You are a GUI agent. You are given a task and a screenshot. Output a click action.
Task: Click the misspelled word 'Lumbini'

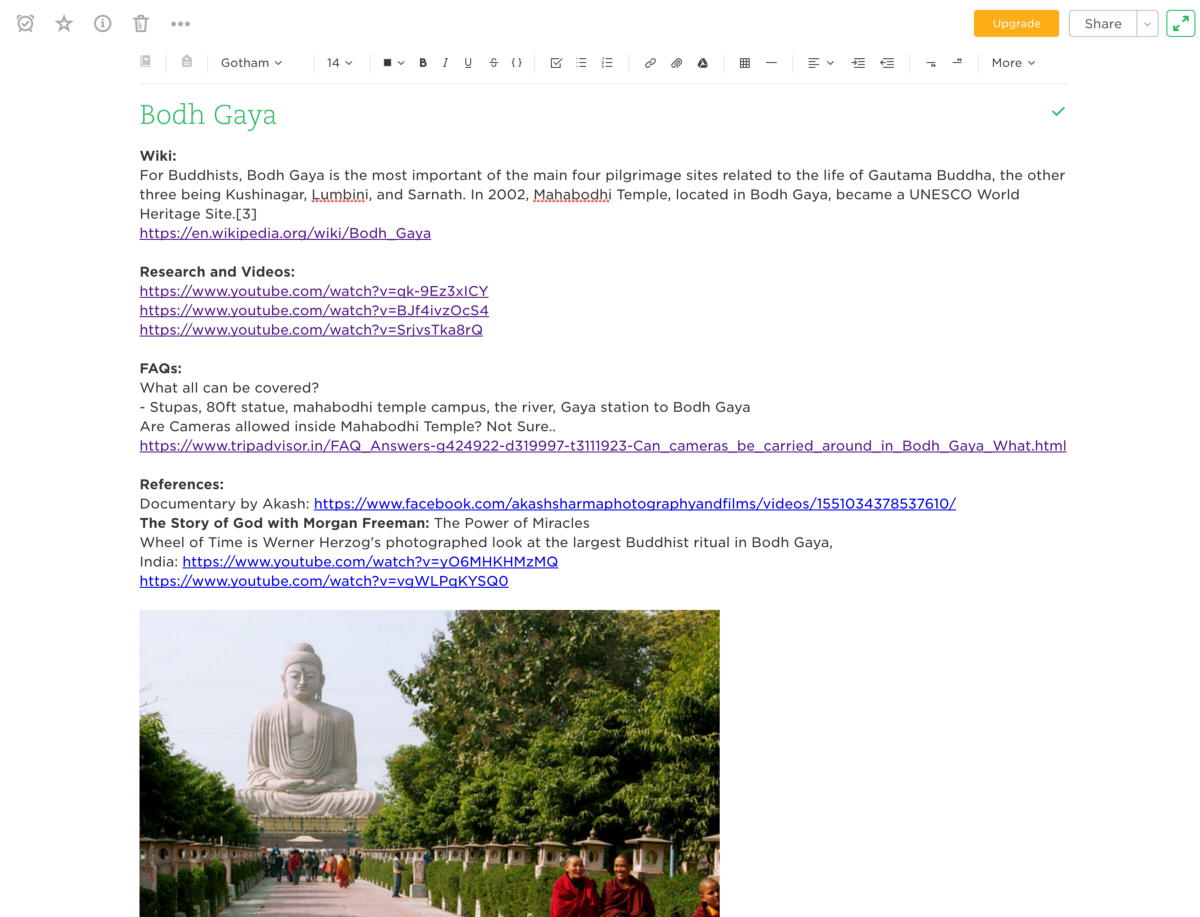(340, 195)
